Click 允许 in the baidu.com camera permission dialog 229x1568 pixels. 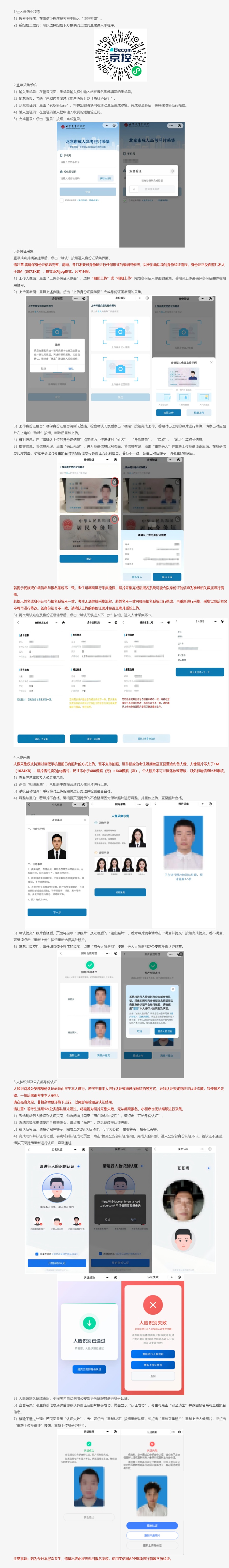point(133,1219)
